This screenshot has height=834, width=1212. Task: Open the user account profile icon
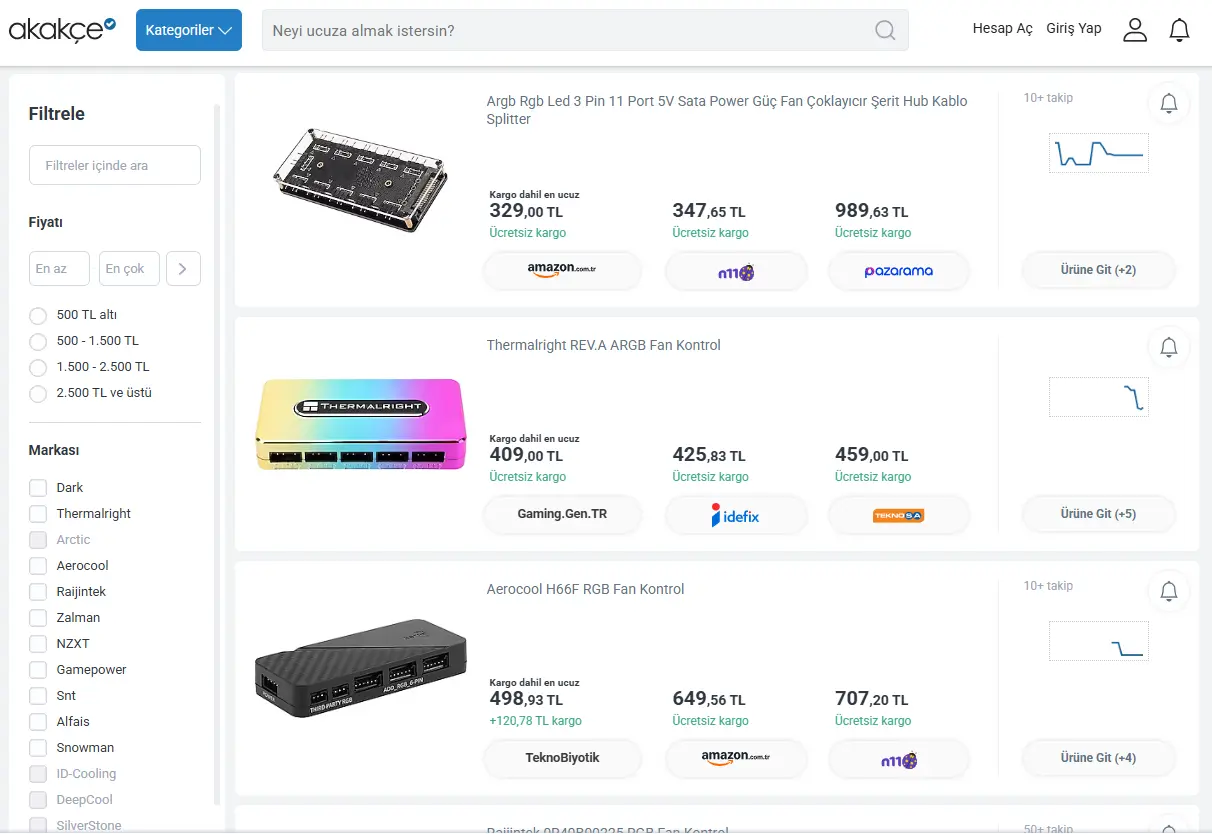pos(1135,30)
